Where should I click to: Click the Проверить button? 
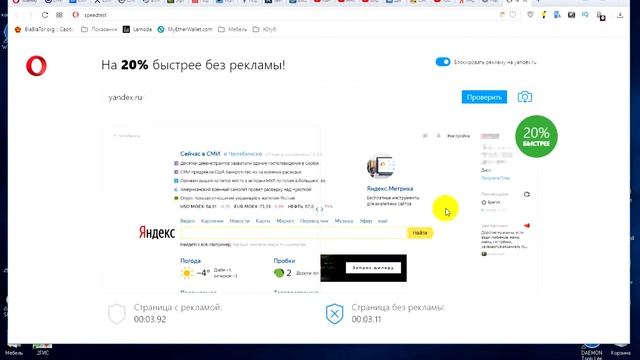click(484, 97)
